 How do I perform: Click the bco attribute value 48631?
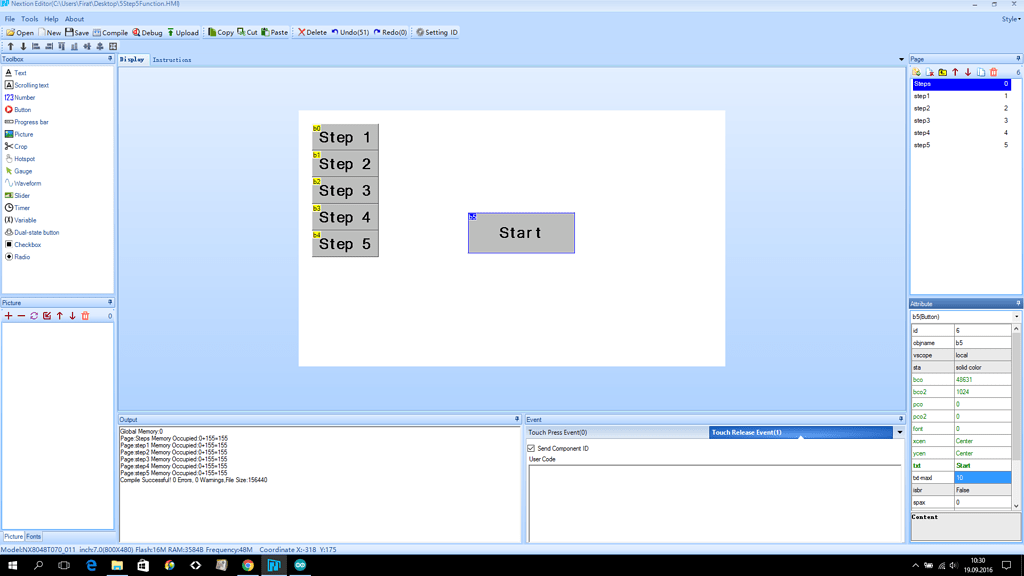[x=982, y=379]
